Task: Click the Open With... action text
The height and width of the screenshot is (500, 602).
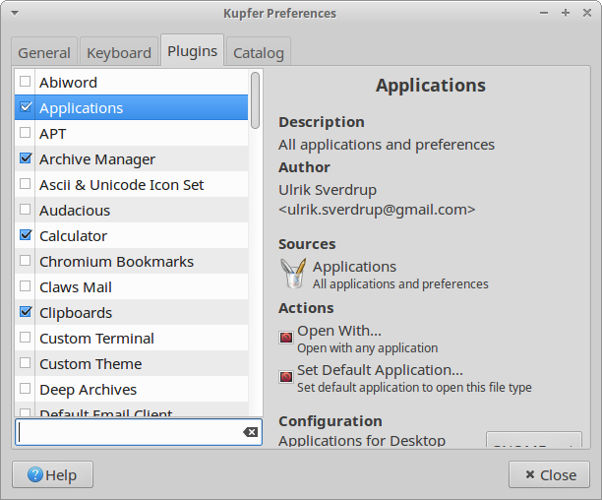Action: 339,331
